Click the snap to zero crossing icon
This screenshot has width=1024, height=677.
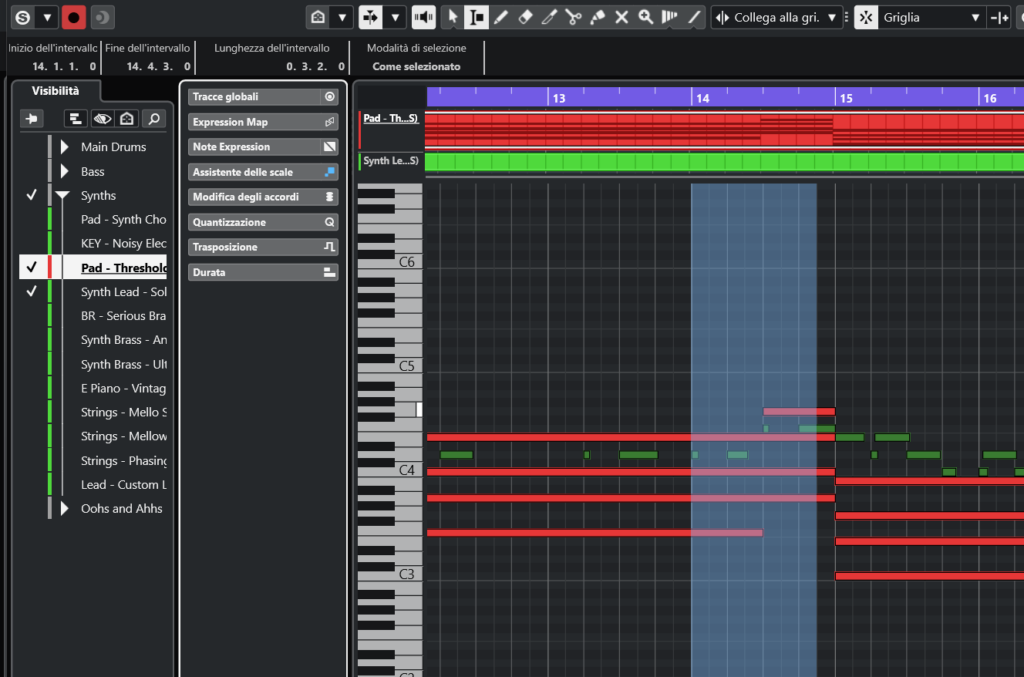pyautogui.click(x=999, y=18)
